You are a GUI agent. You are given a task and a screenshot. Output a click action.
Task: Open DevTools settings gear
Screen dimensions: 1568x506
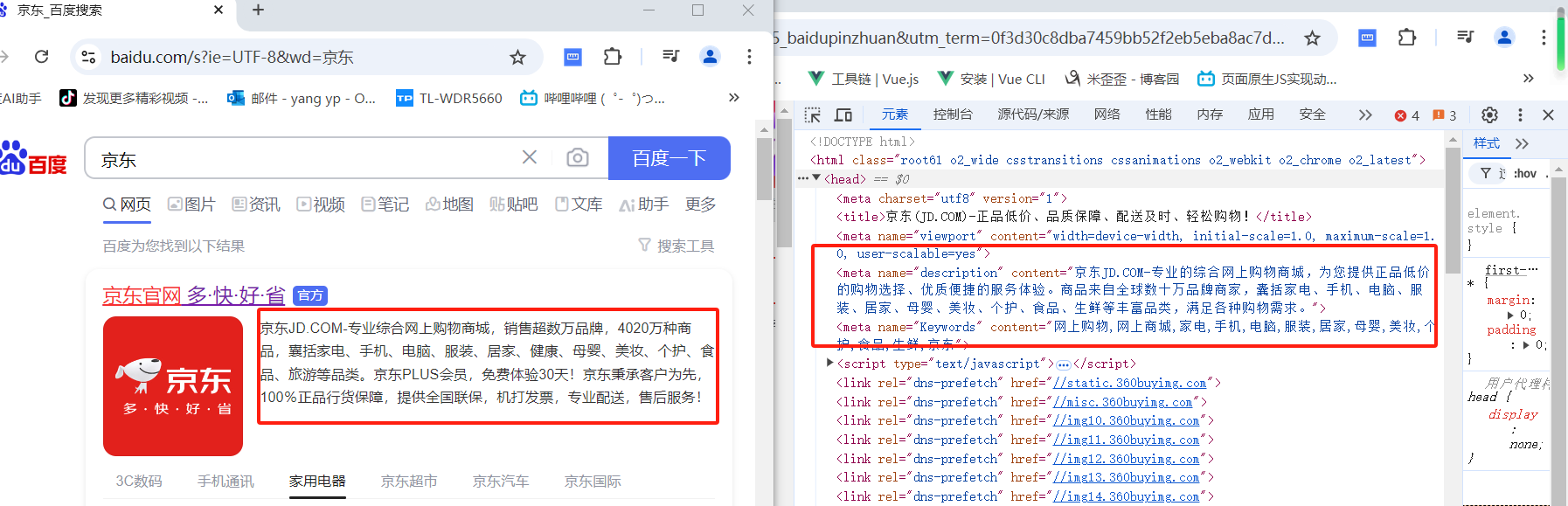pyautogui.click(x=1489, y=115)
